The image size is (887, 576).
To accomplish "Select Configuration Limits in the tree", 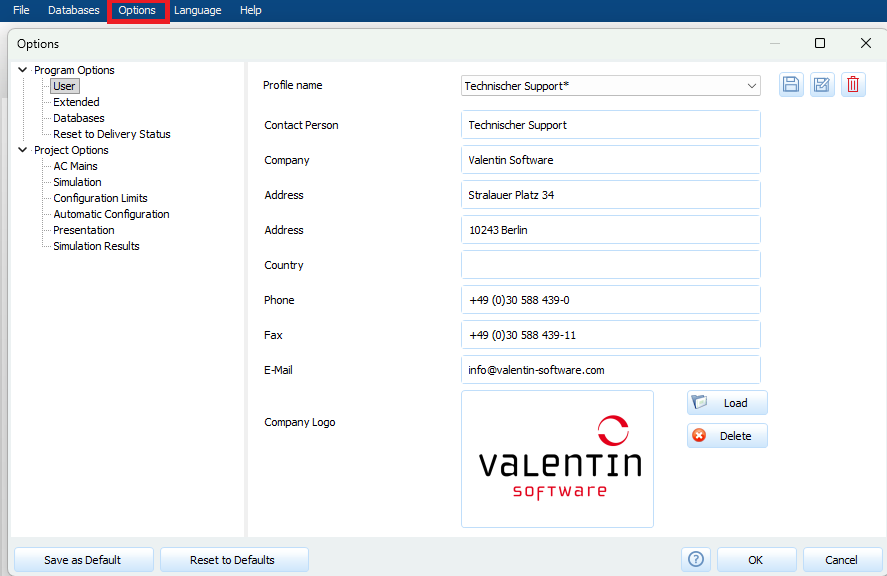I will [x=100, y=198].
